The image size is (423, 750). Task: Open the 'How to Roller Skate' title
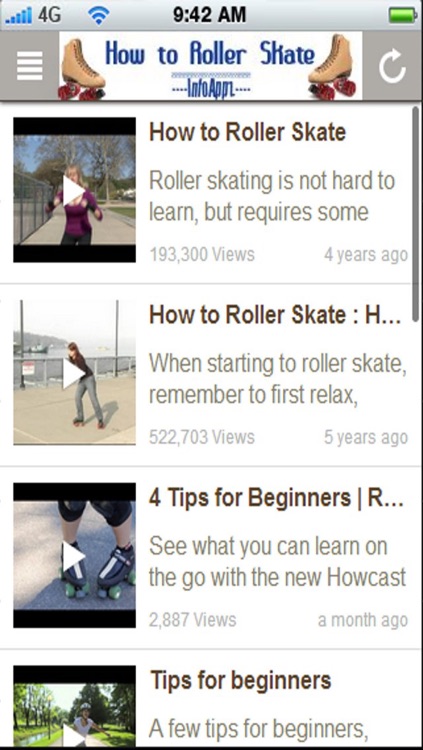[247, 132]
